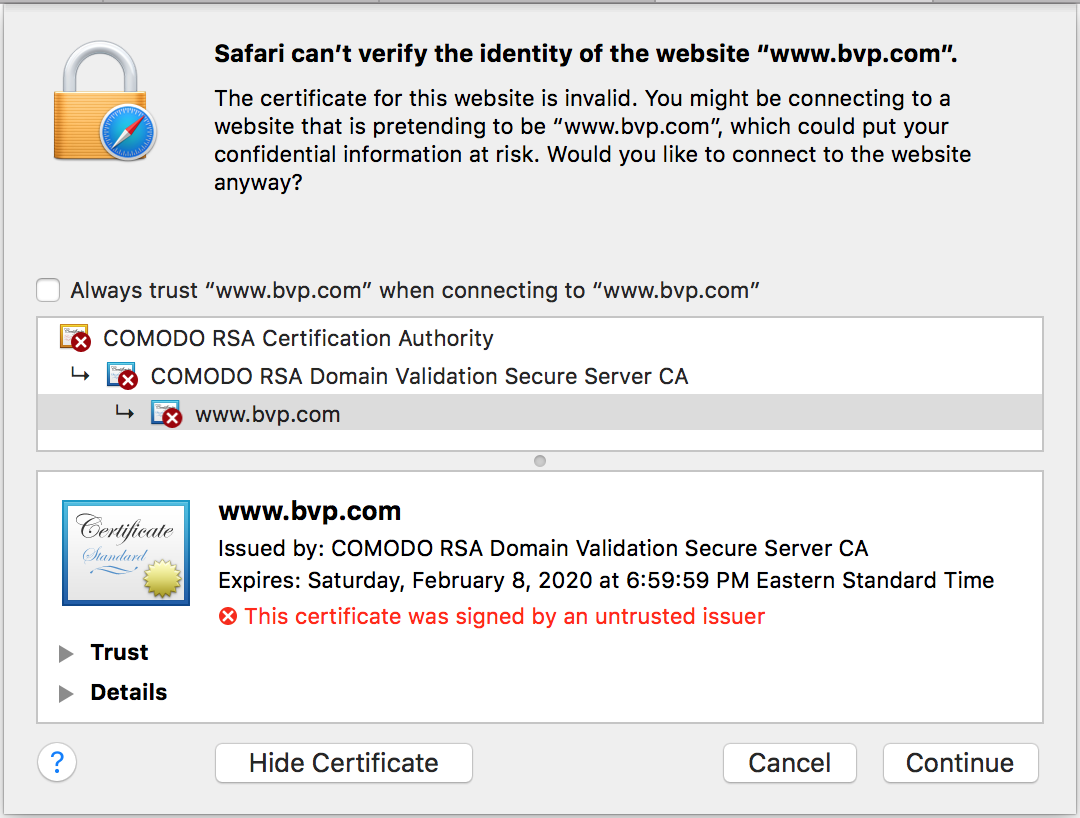
Task: Collapse the Trust disclosure triangle
Action: point(65,652)
